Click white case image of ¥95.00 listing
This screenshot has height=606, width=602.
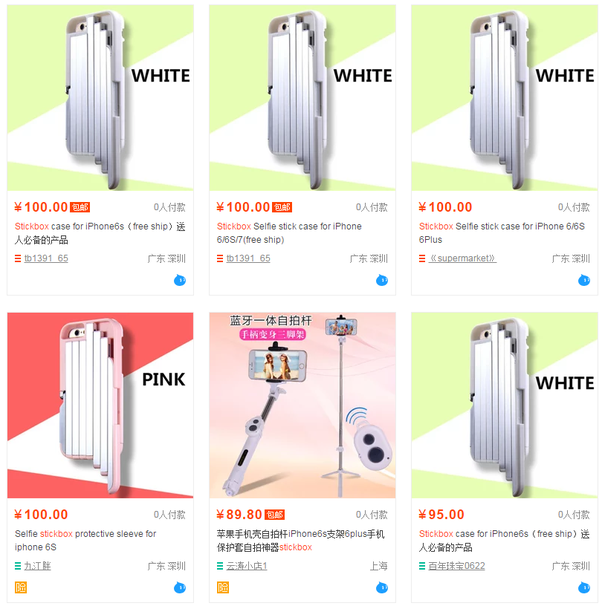pos(504,405)
